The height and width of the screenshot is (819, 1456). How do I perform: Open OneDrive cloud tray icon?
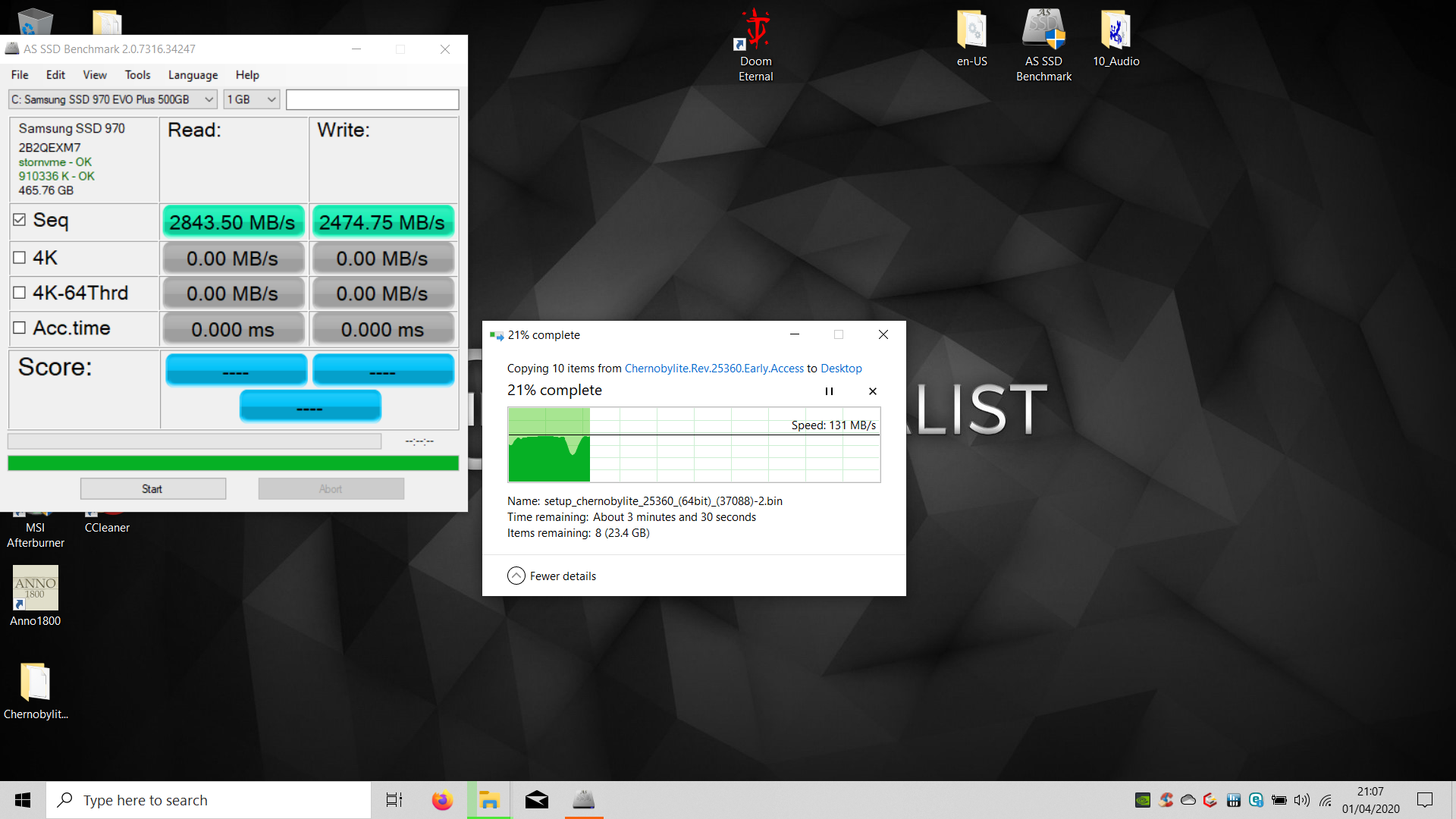point(1188,800)
